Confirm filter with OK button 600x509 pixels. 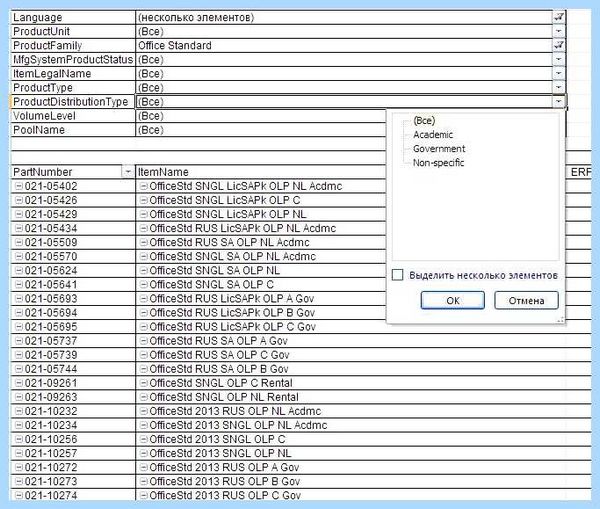tap(453, 300)
